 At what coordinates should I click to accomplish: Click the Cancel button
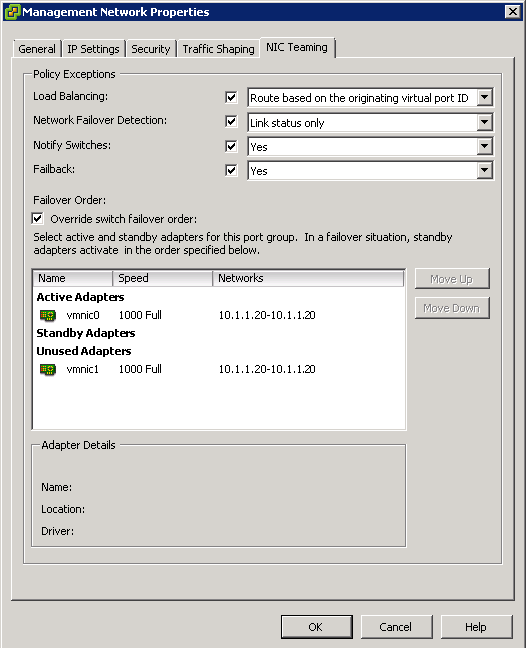pyautogui.click(x=397, y=627)
